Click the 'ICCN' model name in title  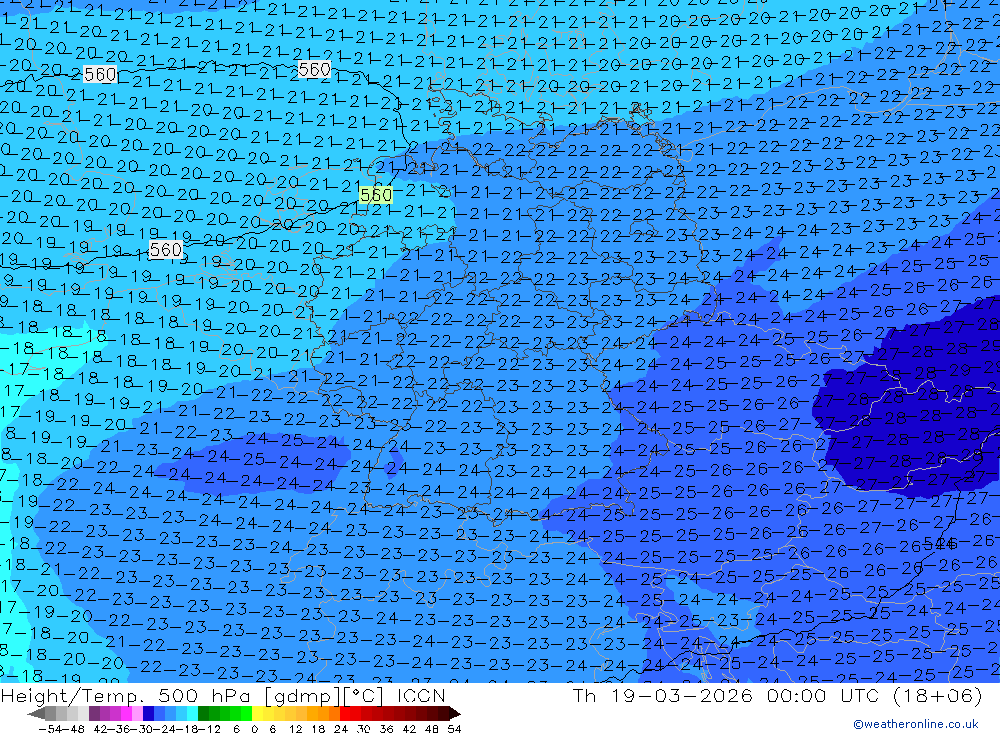point(421,695)
